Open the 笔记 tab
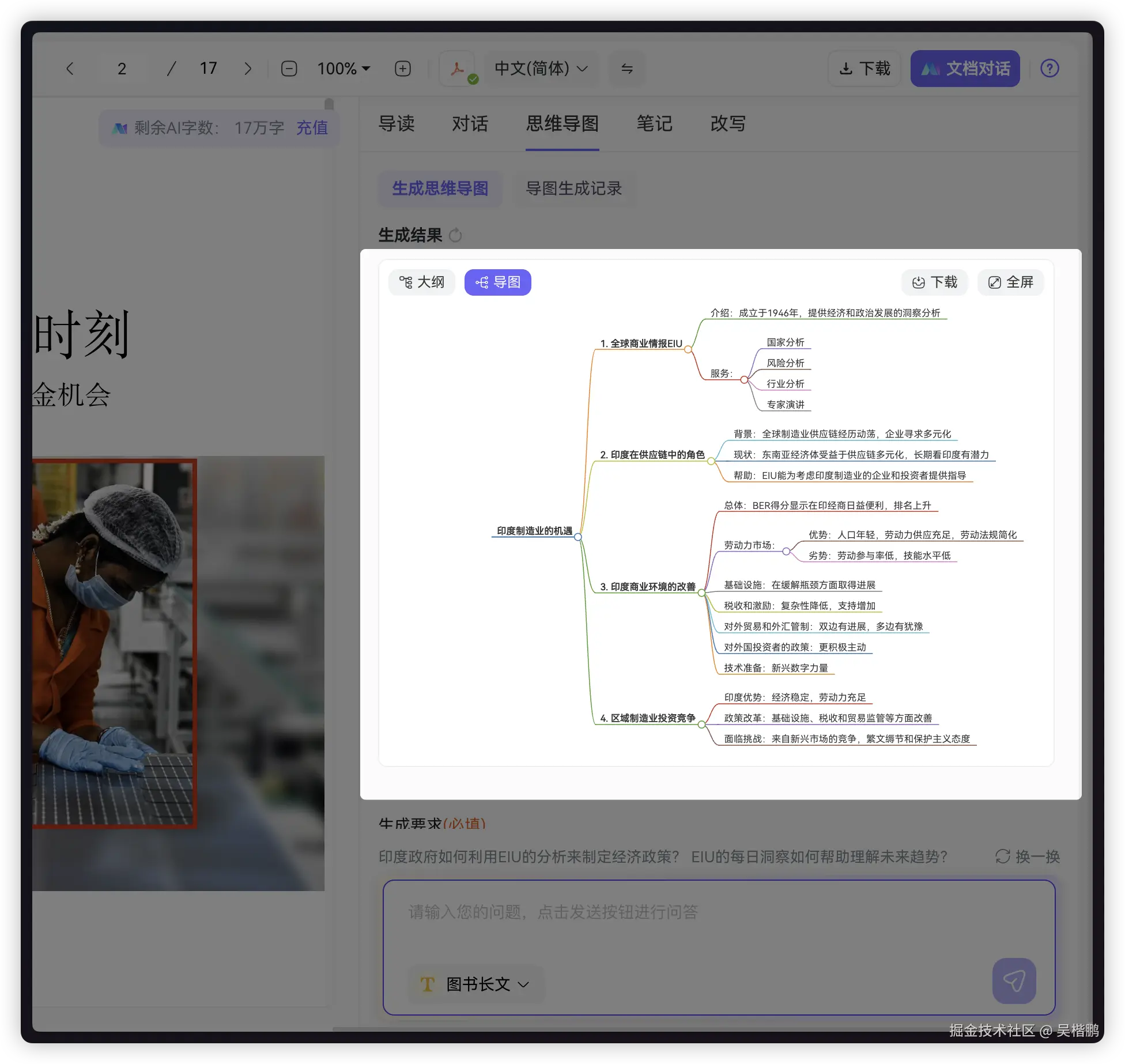The height and width of the screenshot is (1064, 1125). (654, 123)
